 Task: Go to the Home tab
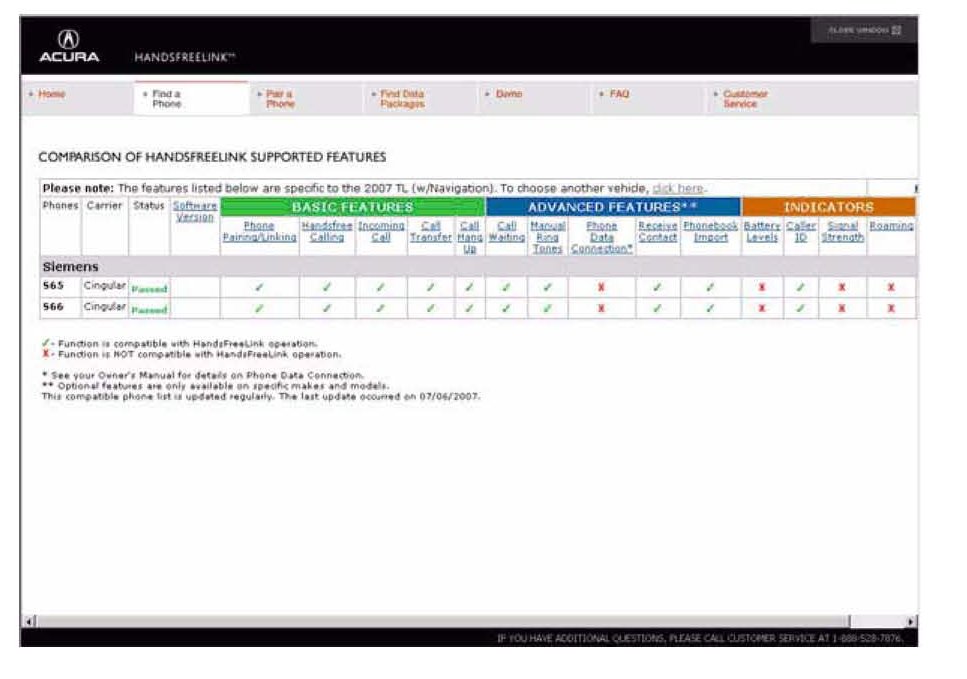pos(51,94)
